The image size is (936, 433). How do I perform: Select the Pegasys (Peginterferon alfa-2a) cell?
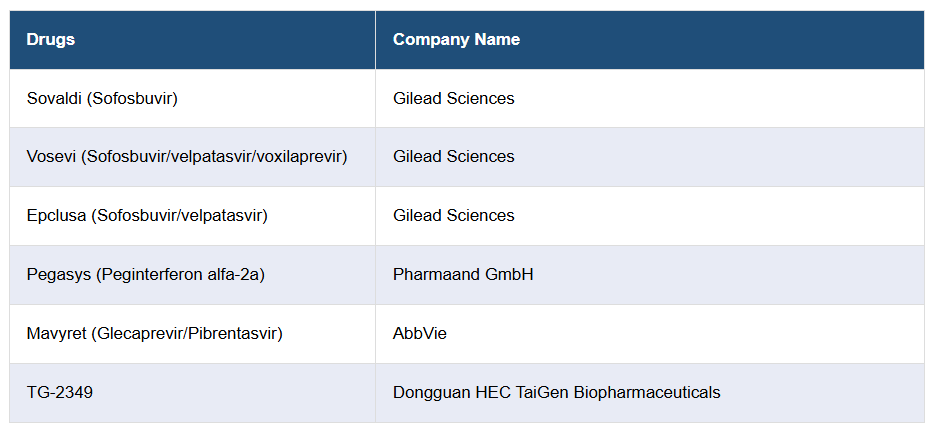(x=145, y=274)
